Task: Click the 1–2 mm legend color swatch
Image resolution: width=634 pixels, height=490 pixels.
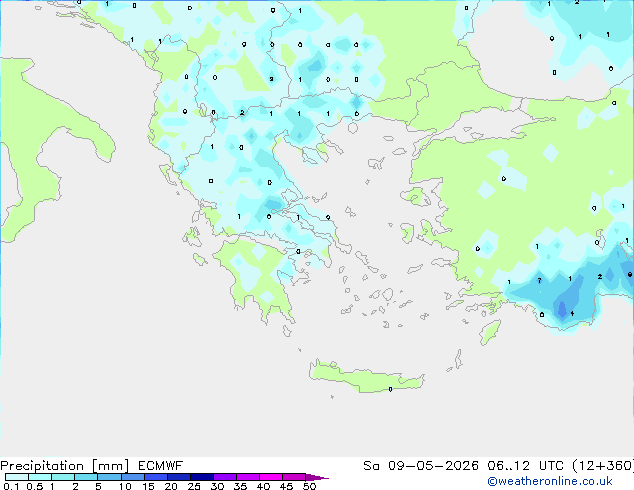Action: coord(63,477)
